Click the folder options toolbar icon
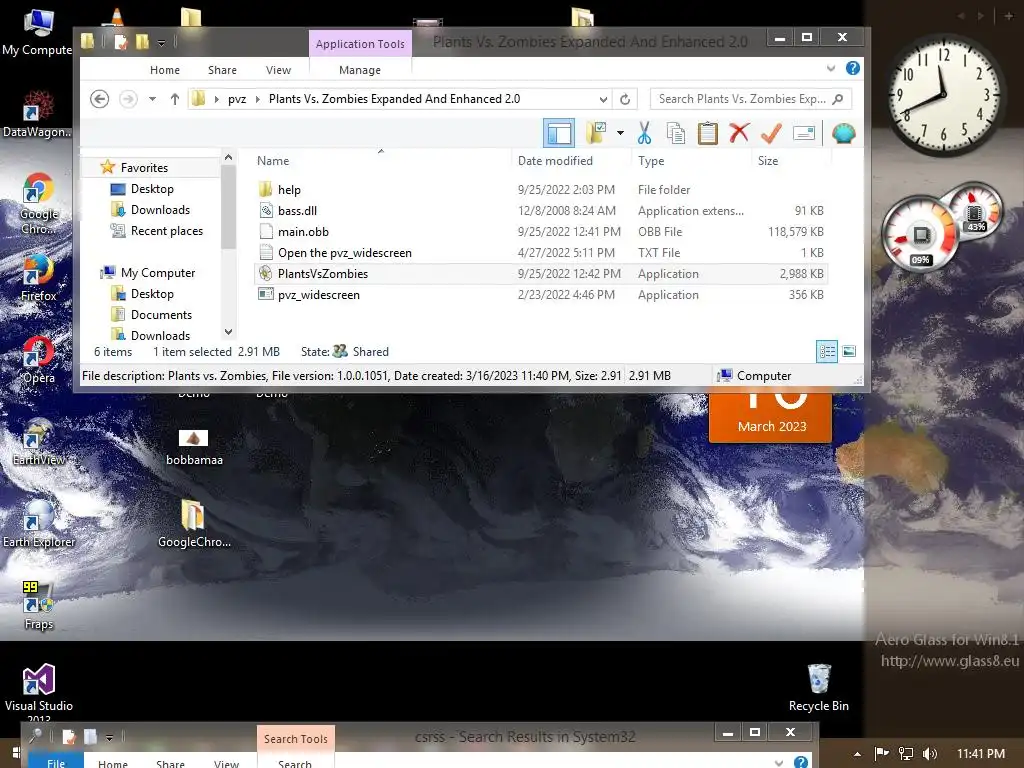The height and width of the screenshot is (768, 1024). (596, 133)
